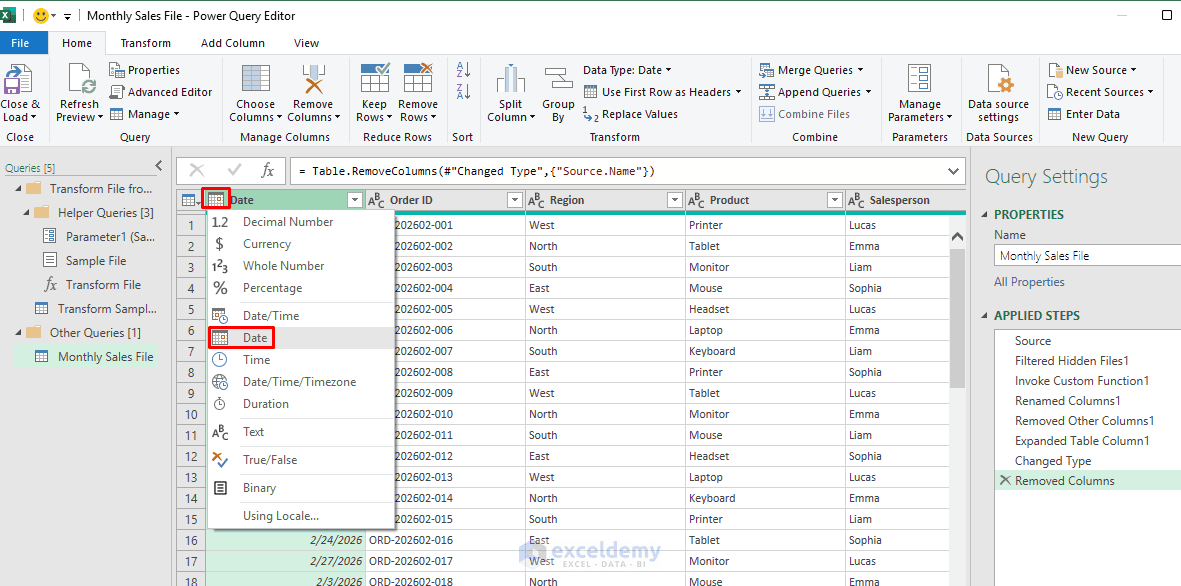Click the Refresh Preview icon
This screenshot has width=1181, height=586.
pyautogui.click(x=80, y=80)
